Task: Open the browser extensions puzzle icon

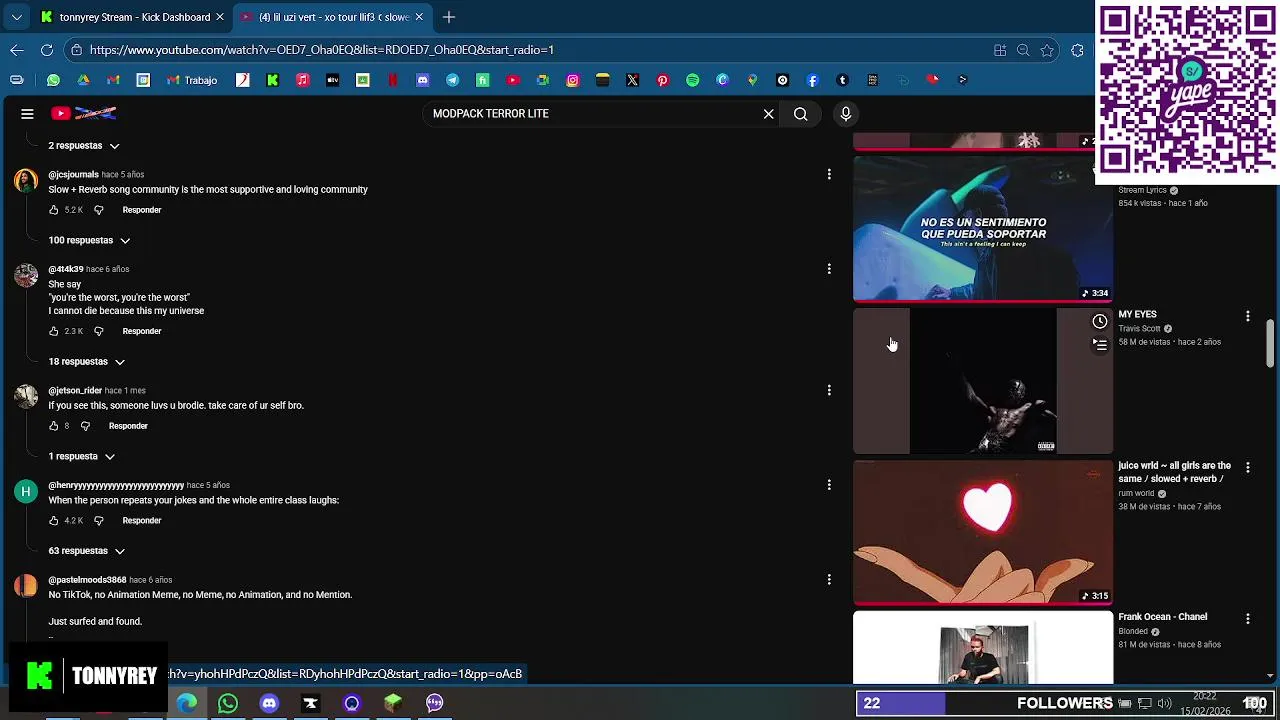Action: click(x=1077, y=50)
